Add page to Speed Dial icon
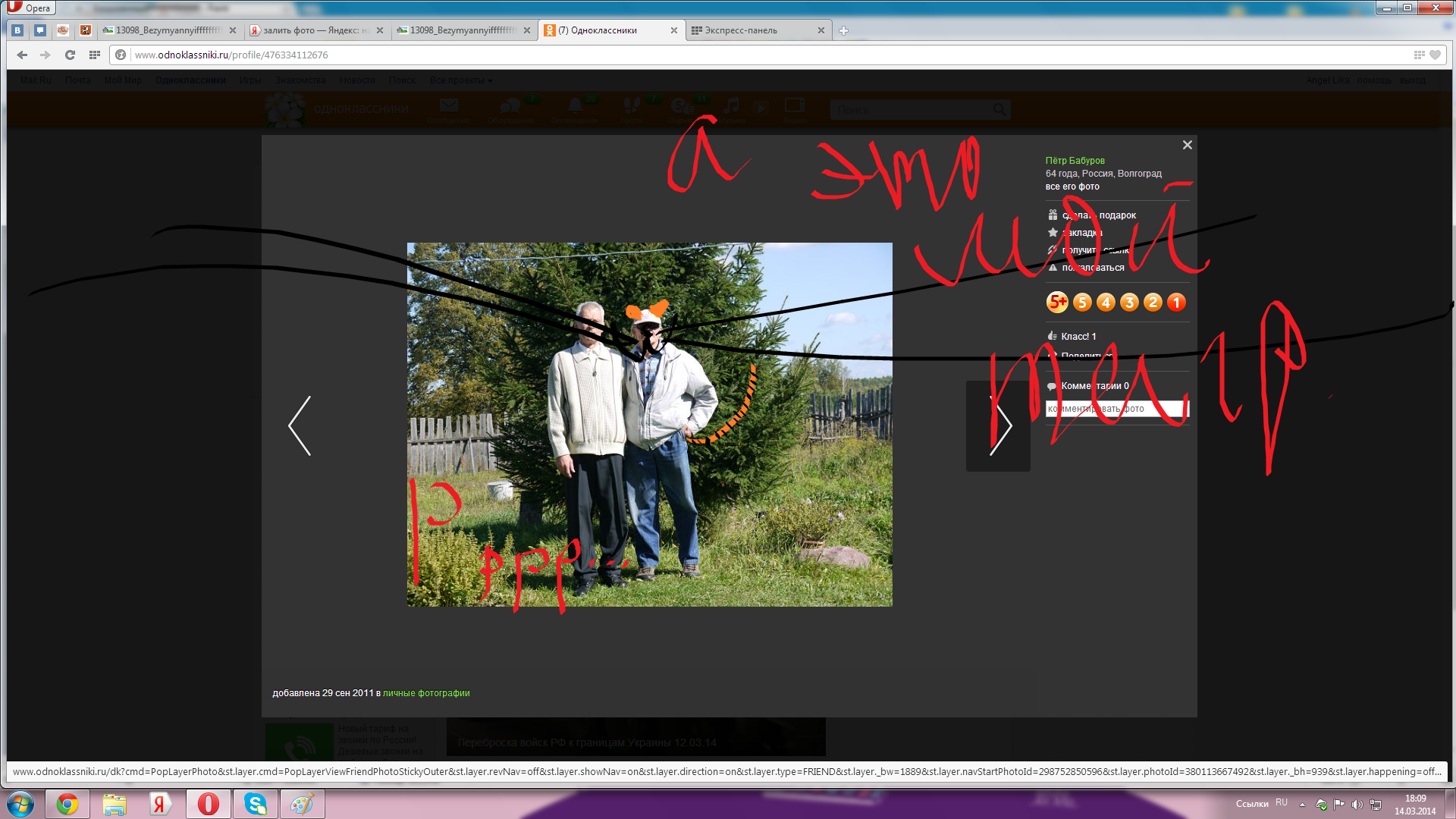The height and width of the screenshot is (819, 1456). click(1419, 55)
